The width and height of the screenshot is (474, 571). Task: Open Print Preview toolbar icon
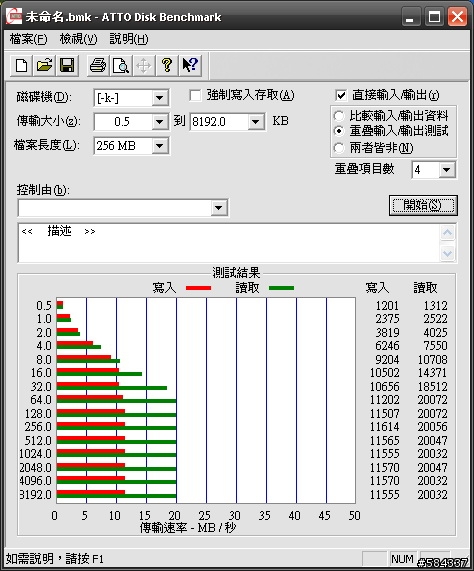tap(121, 66)
